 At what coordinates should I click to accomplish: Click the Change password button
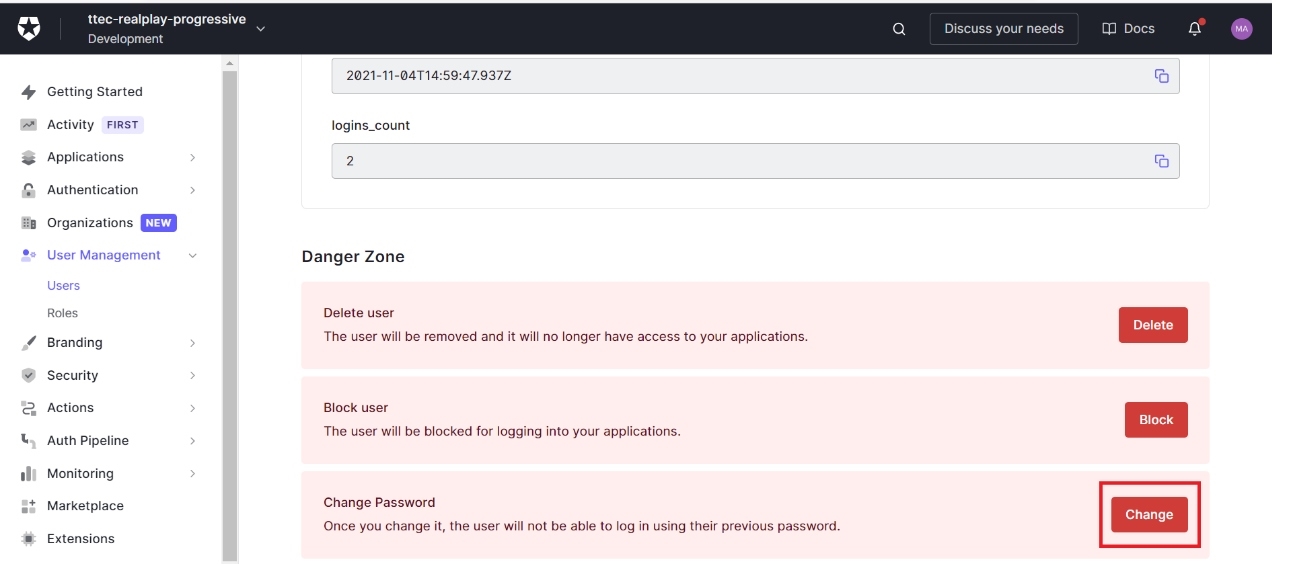[1148, 515]
